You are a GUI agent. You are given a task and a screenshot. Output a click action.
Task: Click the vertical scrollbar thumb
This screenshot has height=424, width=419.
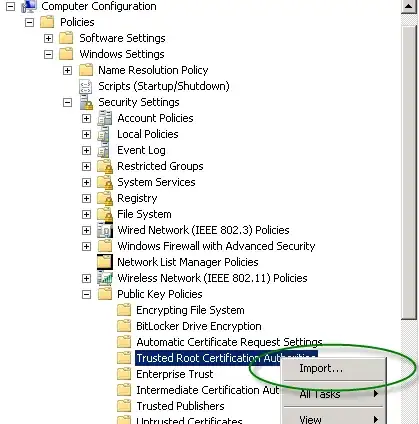tap(409, 172)
